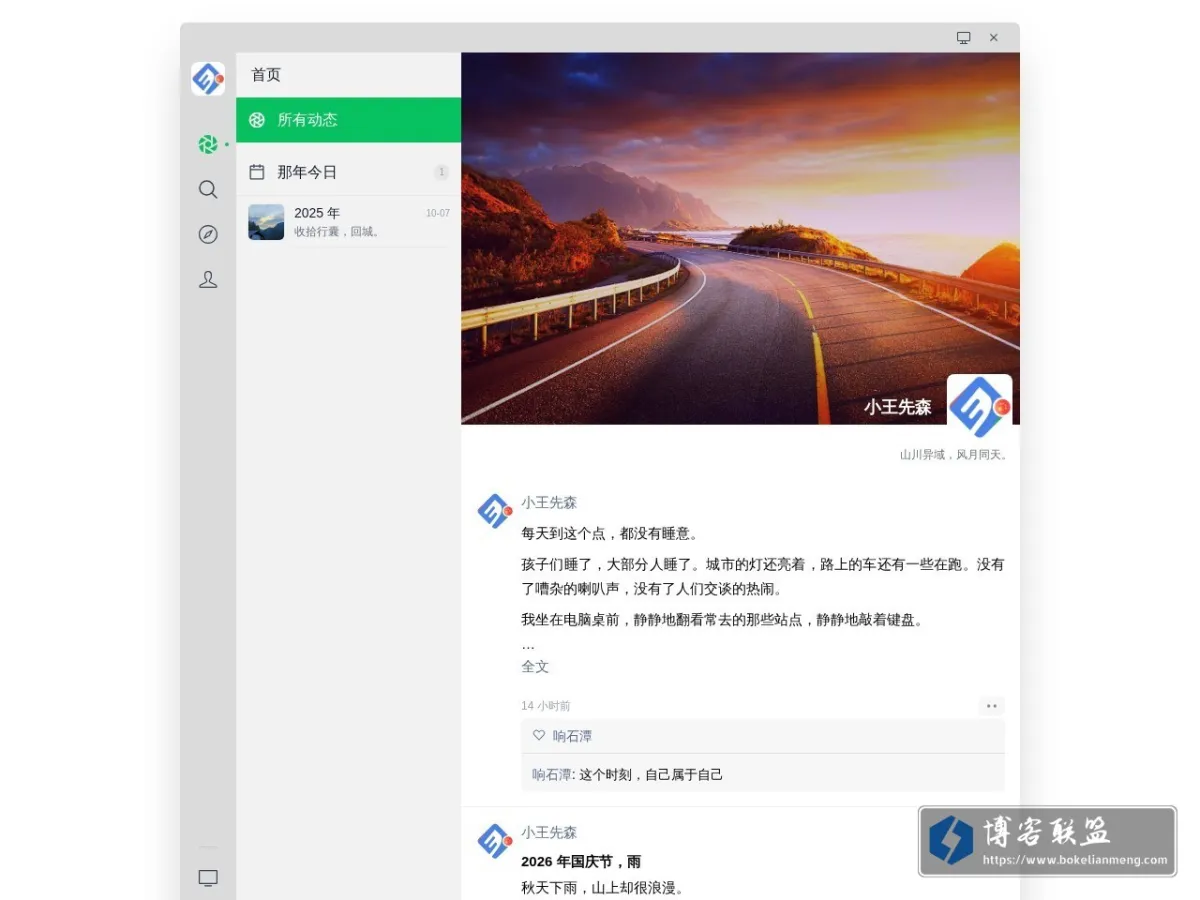Open the 2025 年 memory entry
This screenshot has height=900, width=1200.
(348, 222)
